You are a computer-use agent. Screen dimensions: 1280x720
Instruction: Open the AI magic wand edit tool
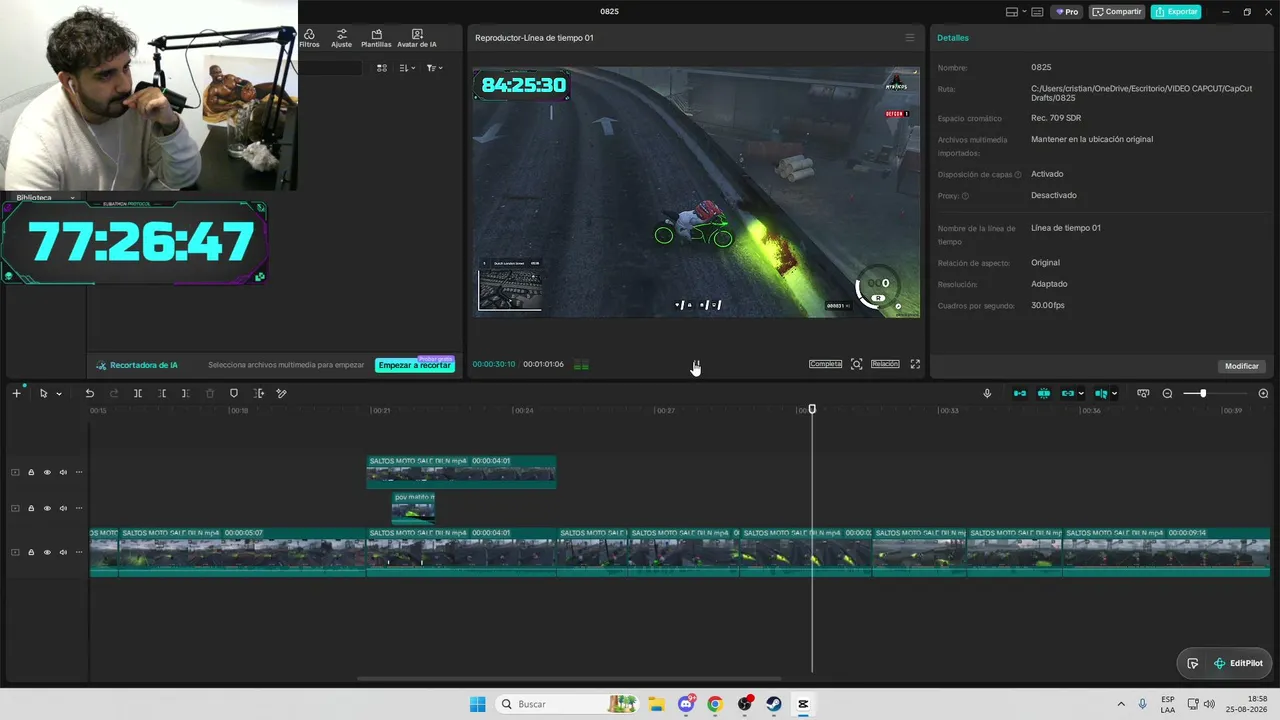[x=282, y=393]
